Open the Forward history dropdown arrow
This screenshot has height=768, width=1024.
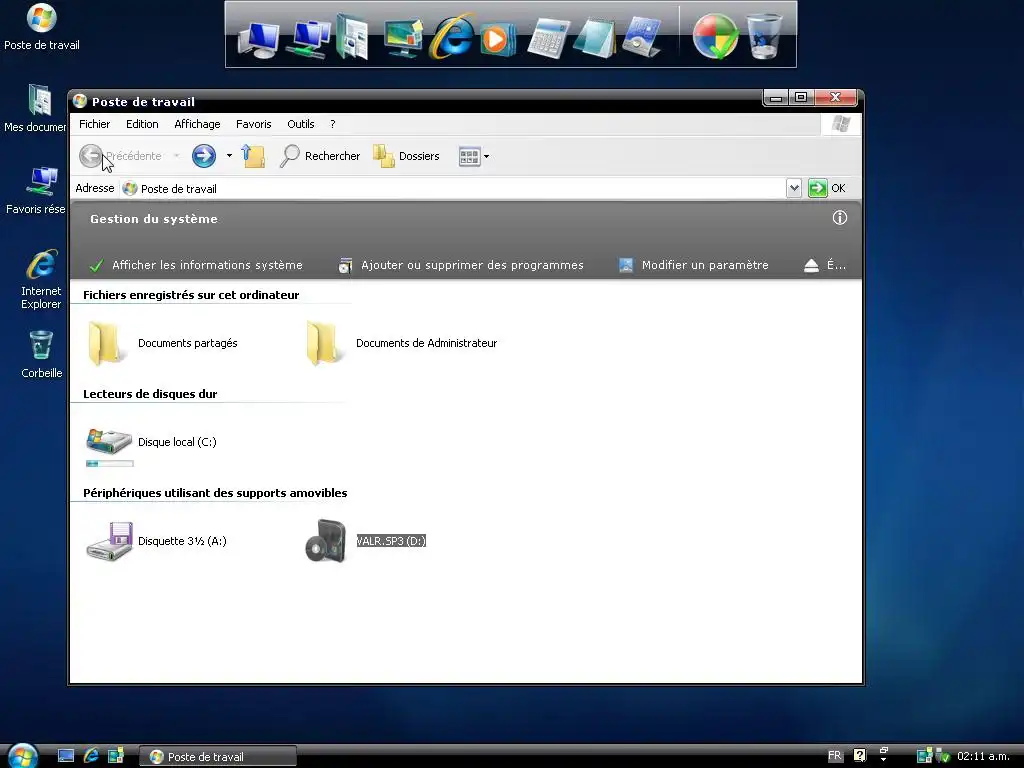tap(229, 156)
